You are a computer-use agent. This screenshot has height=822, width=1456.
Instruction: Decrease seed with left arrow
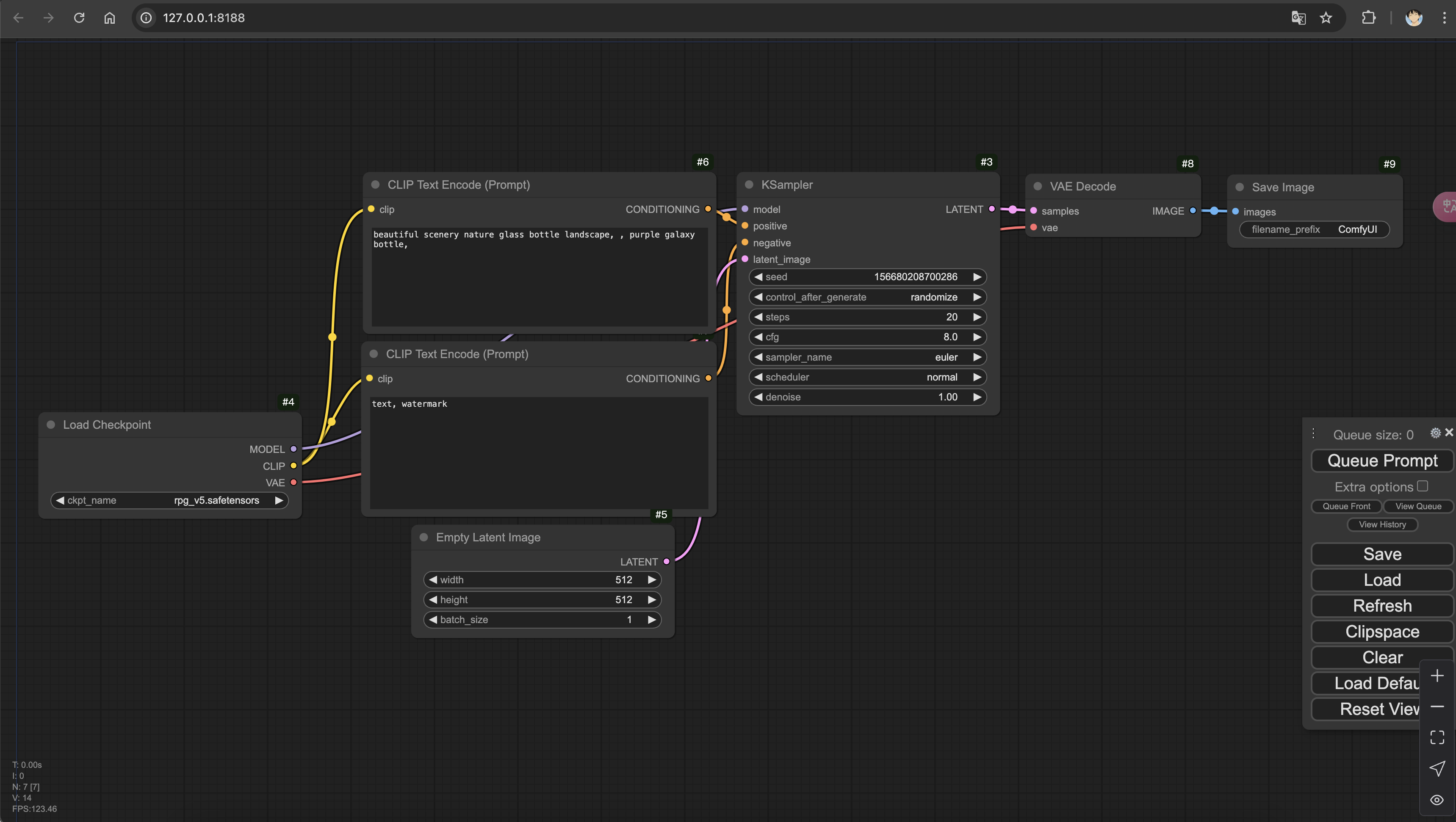tap(758, 277)
